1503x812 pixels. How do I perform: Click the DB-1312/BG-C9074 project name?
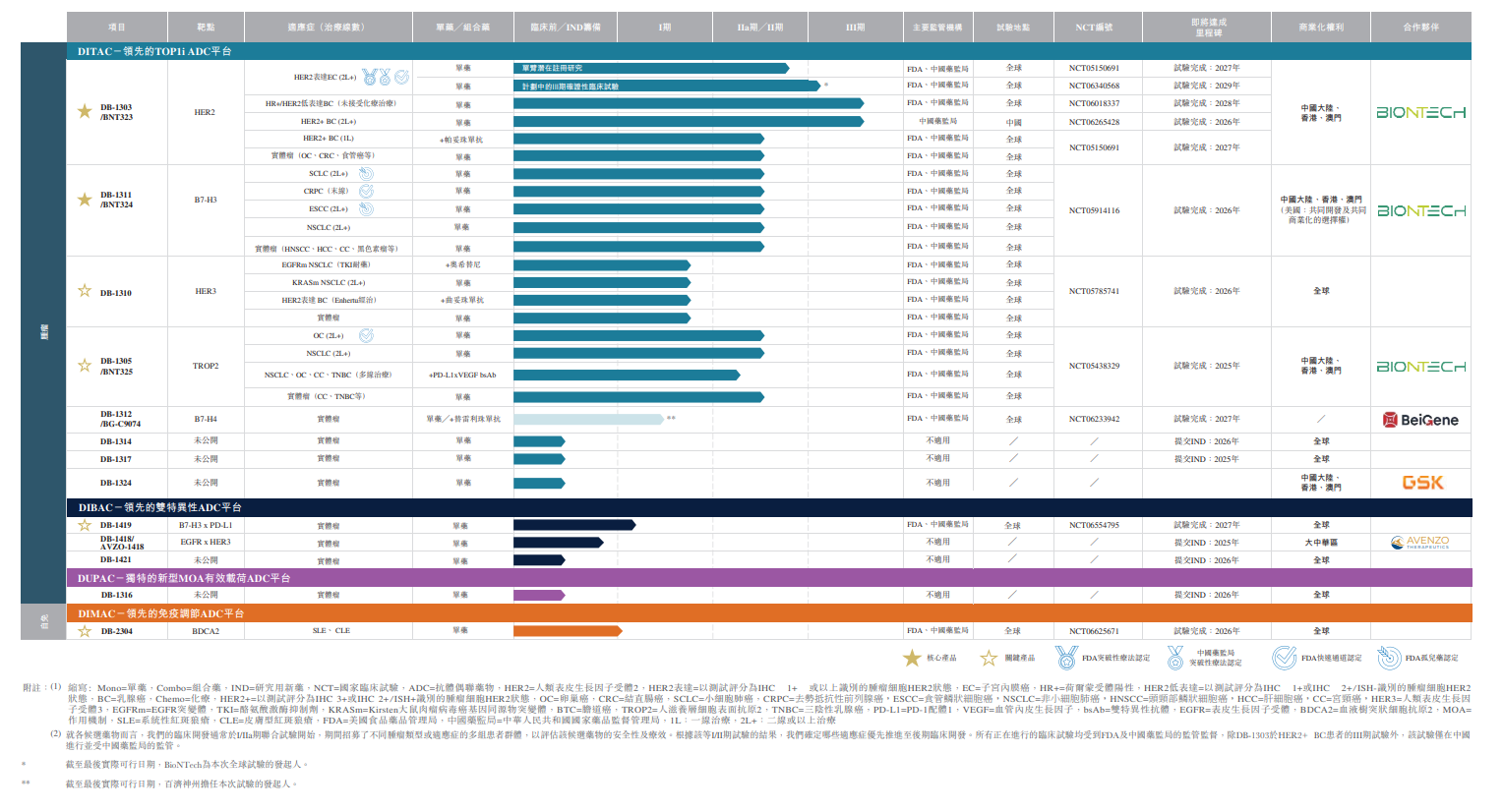tap(120, 419)
